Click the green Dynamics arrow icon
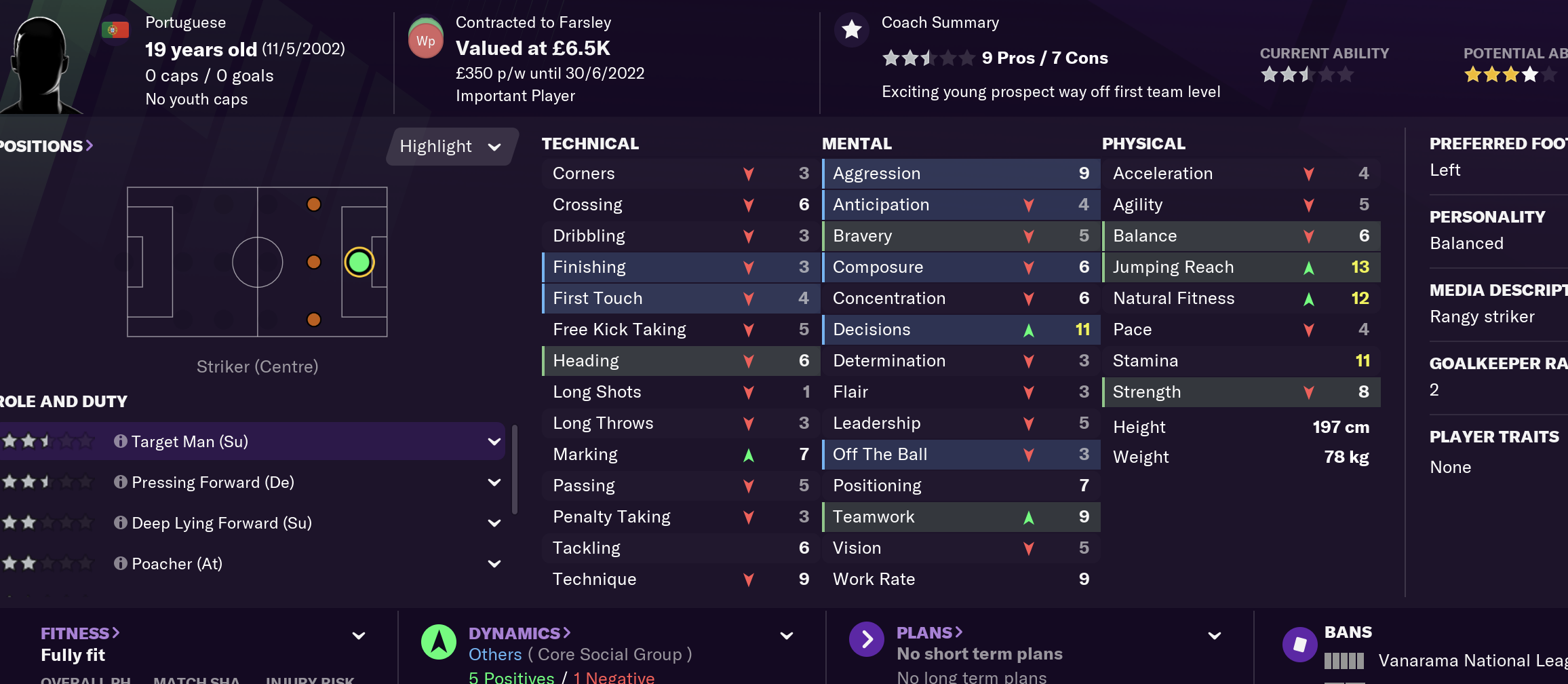Screen dimensions: 1568x684 [x=439, y=642]
